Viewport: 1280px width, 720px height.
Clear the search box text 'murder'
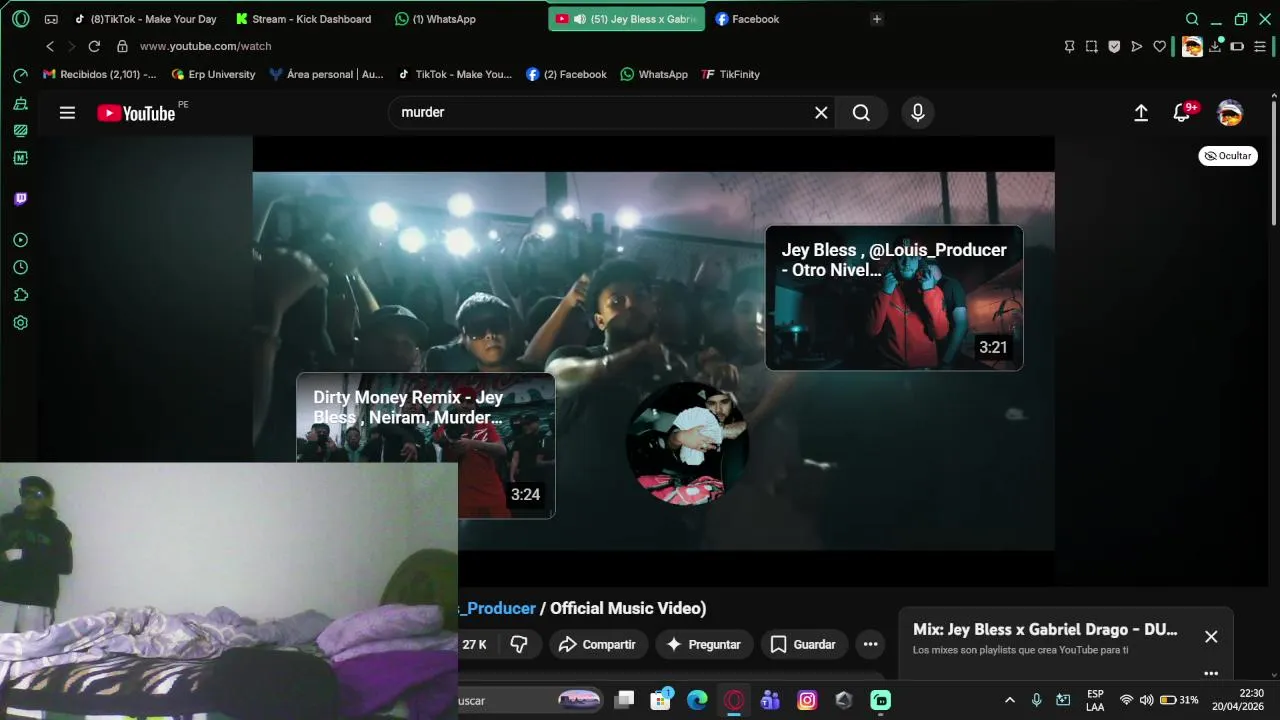point(821,113)
